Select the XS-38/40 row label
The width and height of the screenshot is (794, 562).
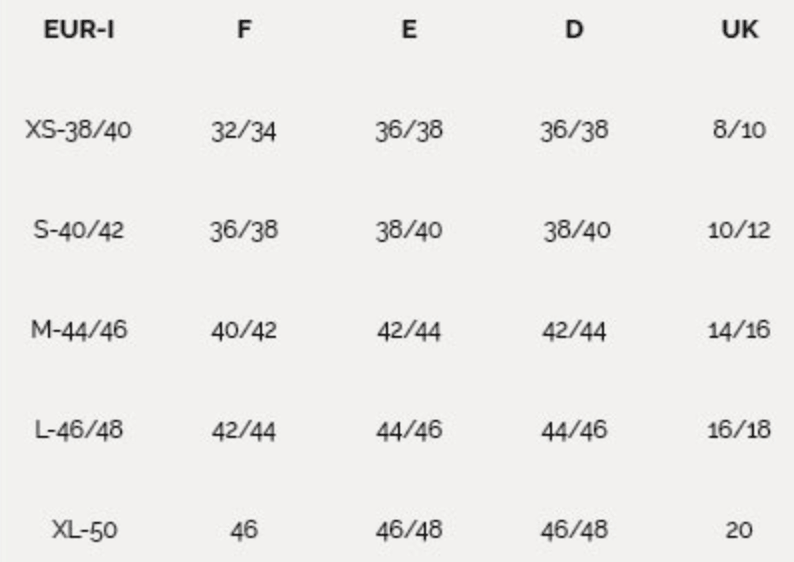[79, 130]
